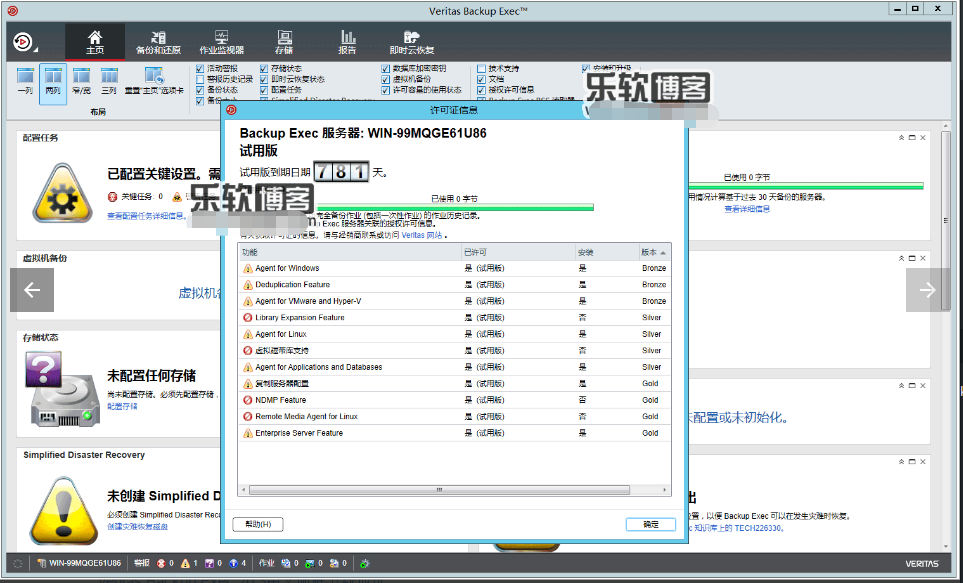The width and height of the screenshot is (963, 583).
Task: Click the red prohibited icon beside Remote Media Agent for Linux
Action: (248, 417)
